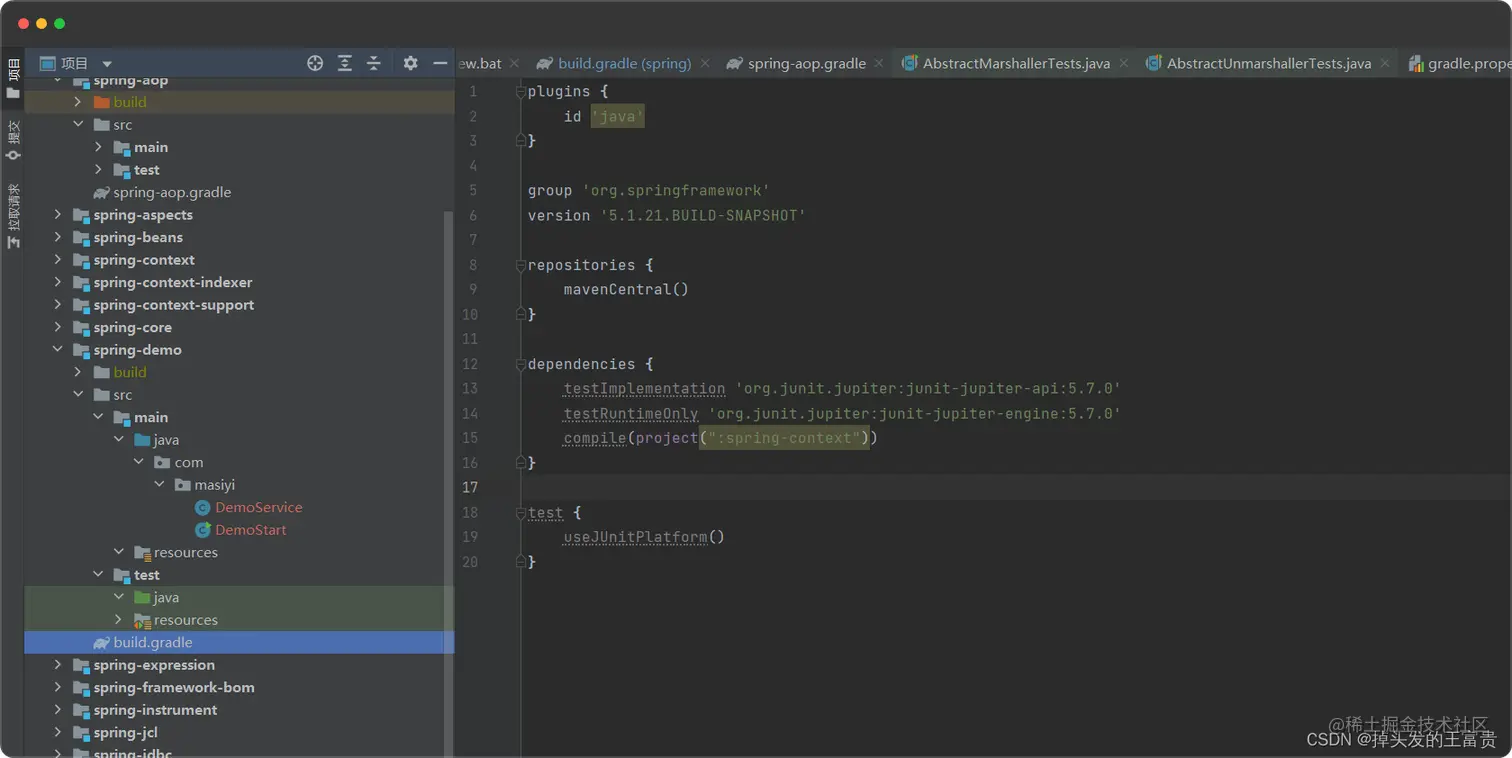Click the expand all icon in project panel
The image size is (1512, 758).
(345, 63)
